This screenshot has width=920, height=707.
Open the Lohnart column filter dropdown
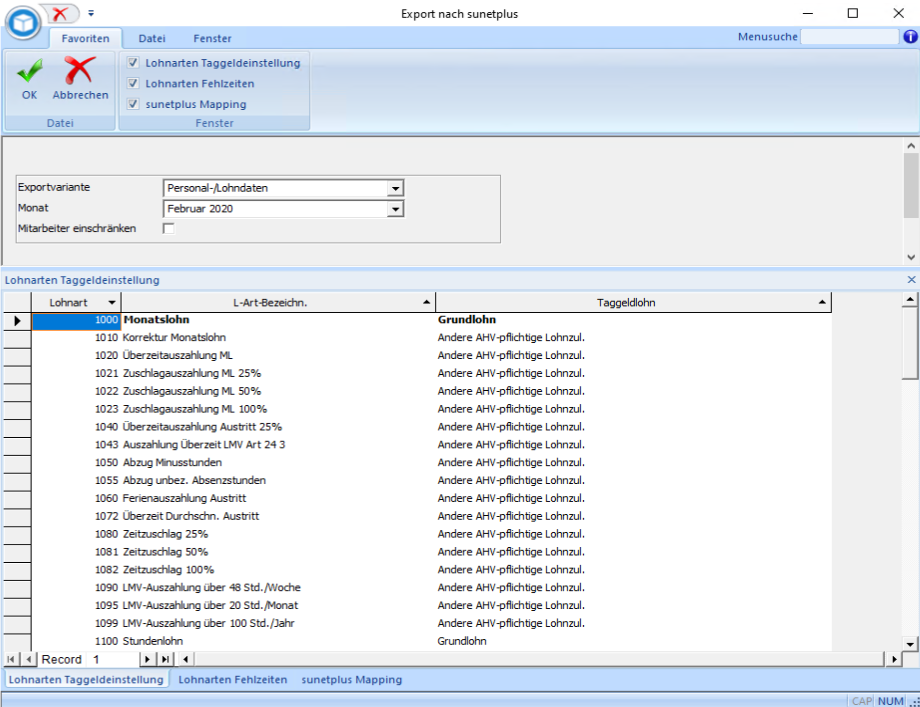click(x=111, y=302)
